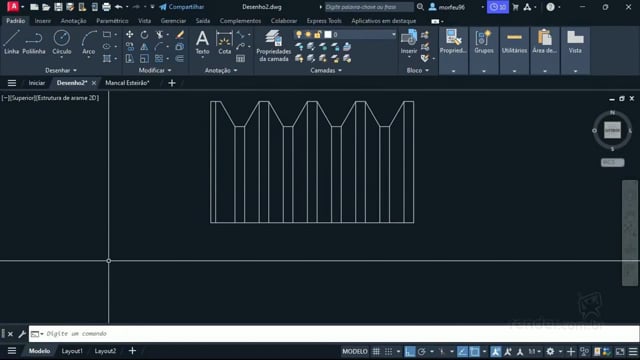Screen dimensions: 640x360
Task: Activate the Array tool
Action: coord(159,59)
